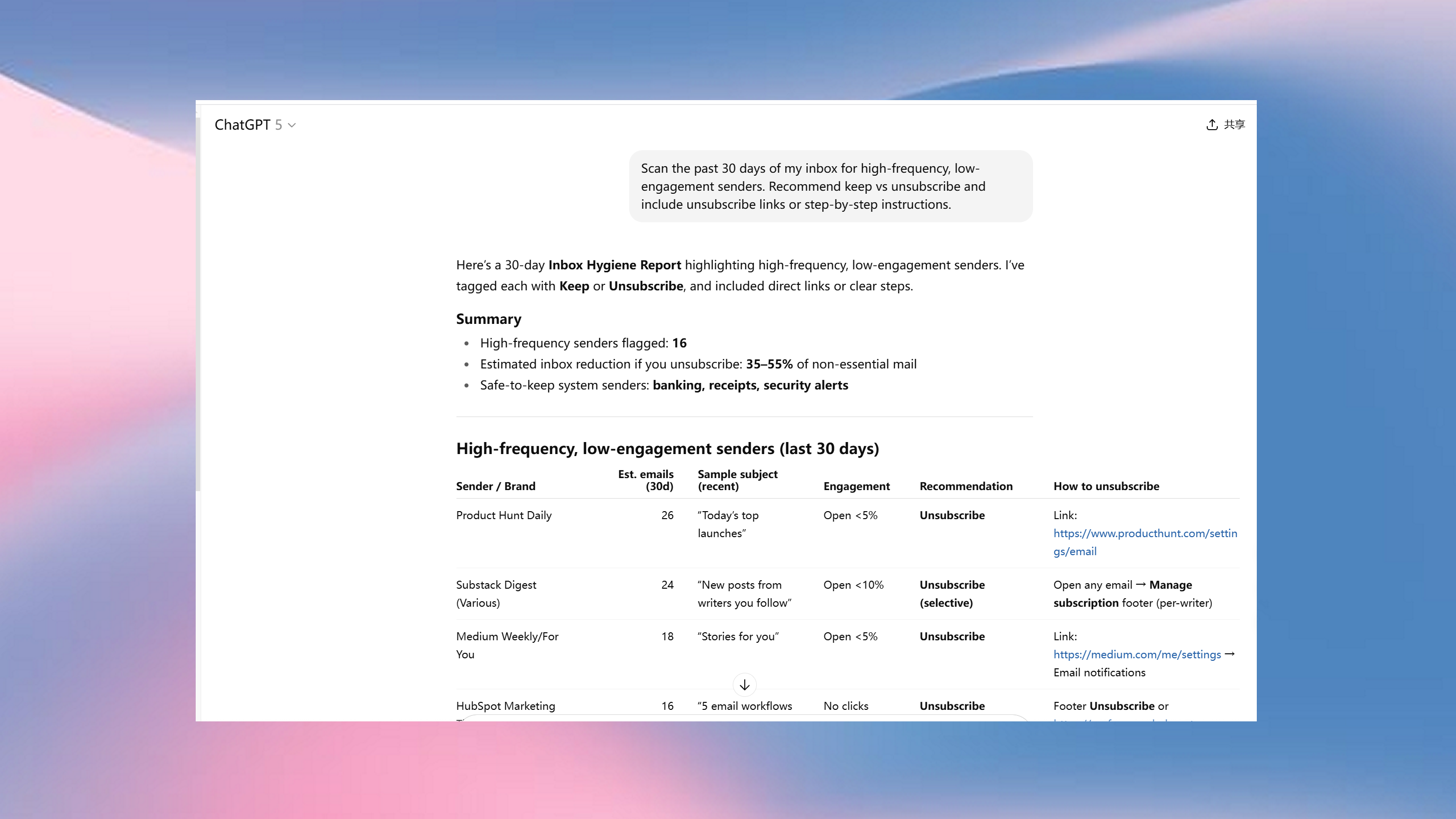This screenshot has width=1456, height=819.
Task: Click email count 16 for HubSpot Marketing
Action: tap(667, 705)
